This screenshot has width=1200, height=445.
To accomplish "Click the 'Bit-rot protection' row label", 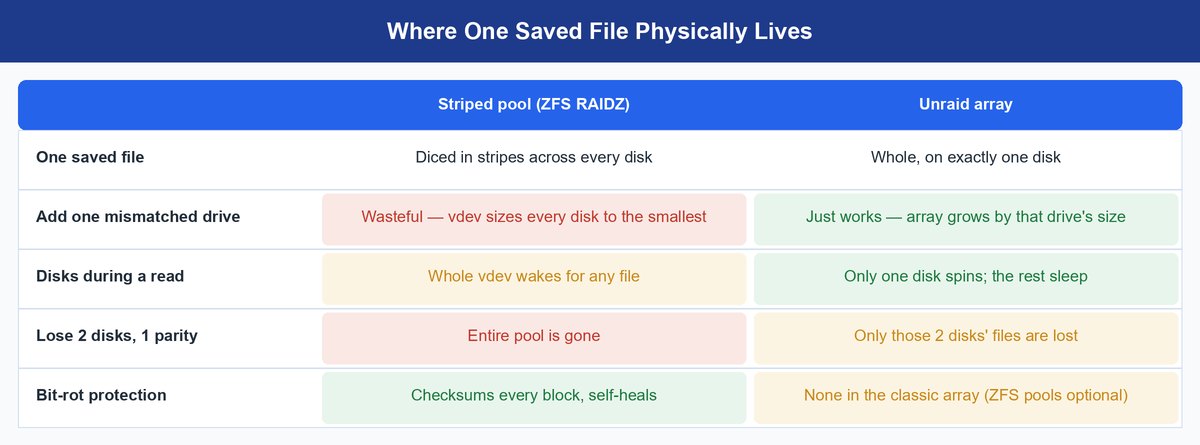I will (101, 395).
